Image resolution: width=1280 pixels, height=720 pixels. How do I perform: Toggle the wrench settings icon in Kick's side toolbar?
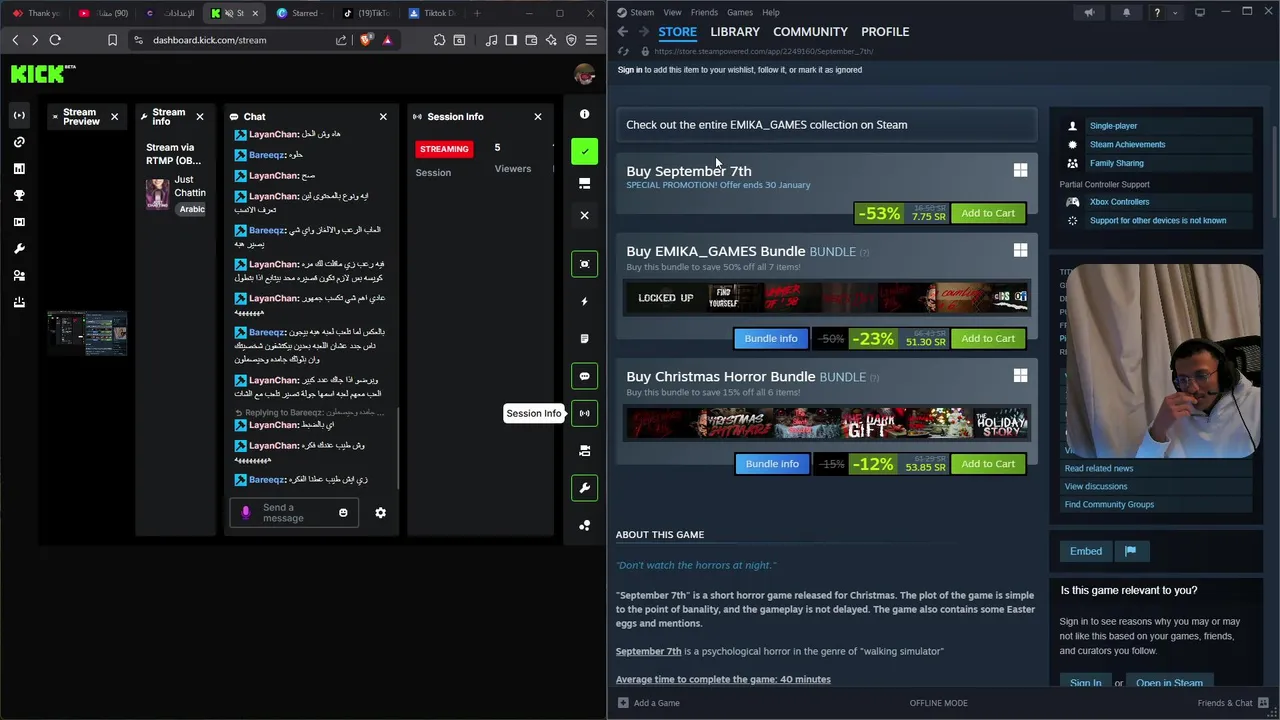click(x=585, y=488)
